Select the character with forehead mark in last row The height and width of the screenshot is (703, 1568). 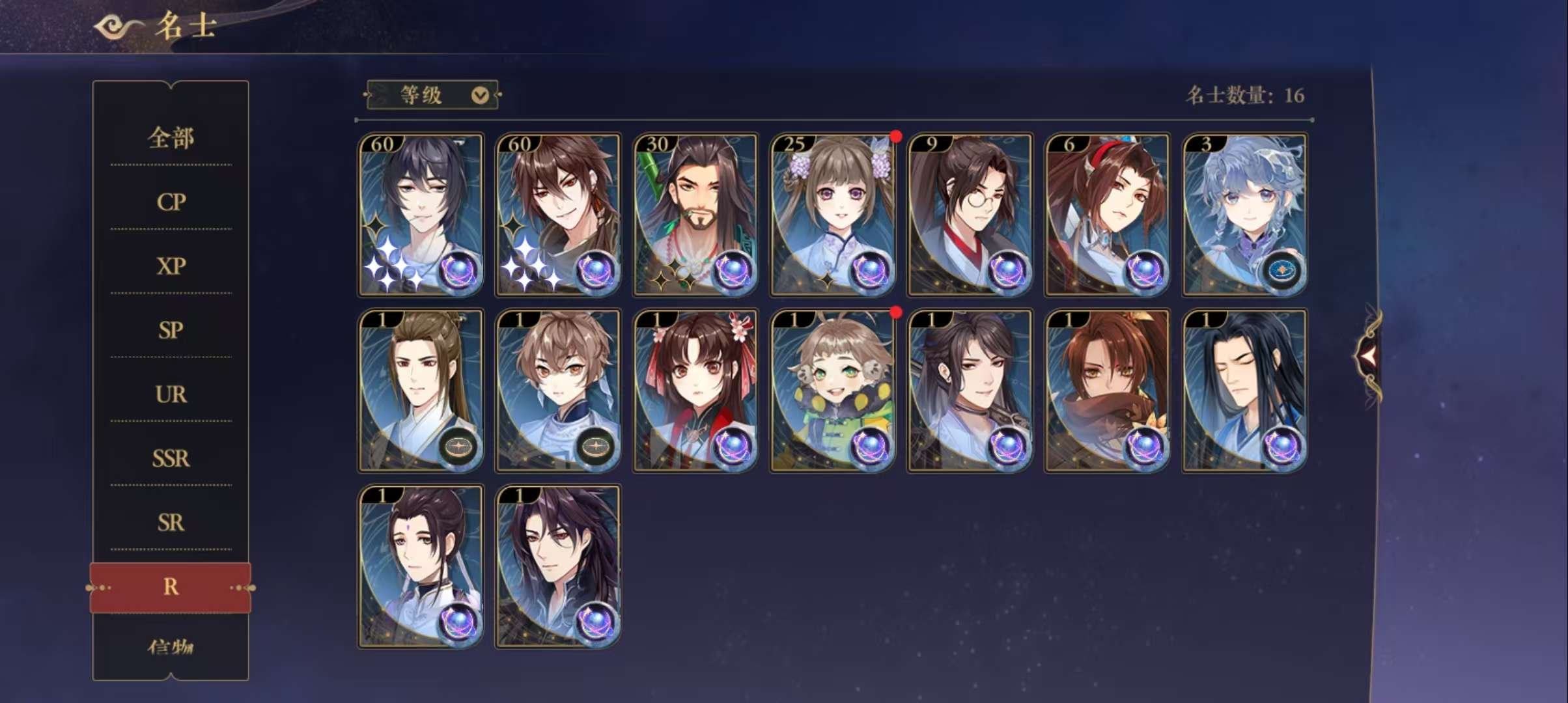[x=421, y=566]
